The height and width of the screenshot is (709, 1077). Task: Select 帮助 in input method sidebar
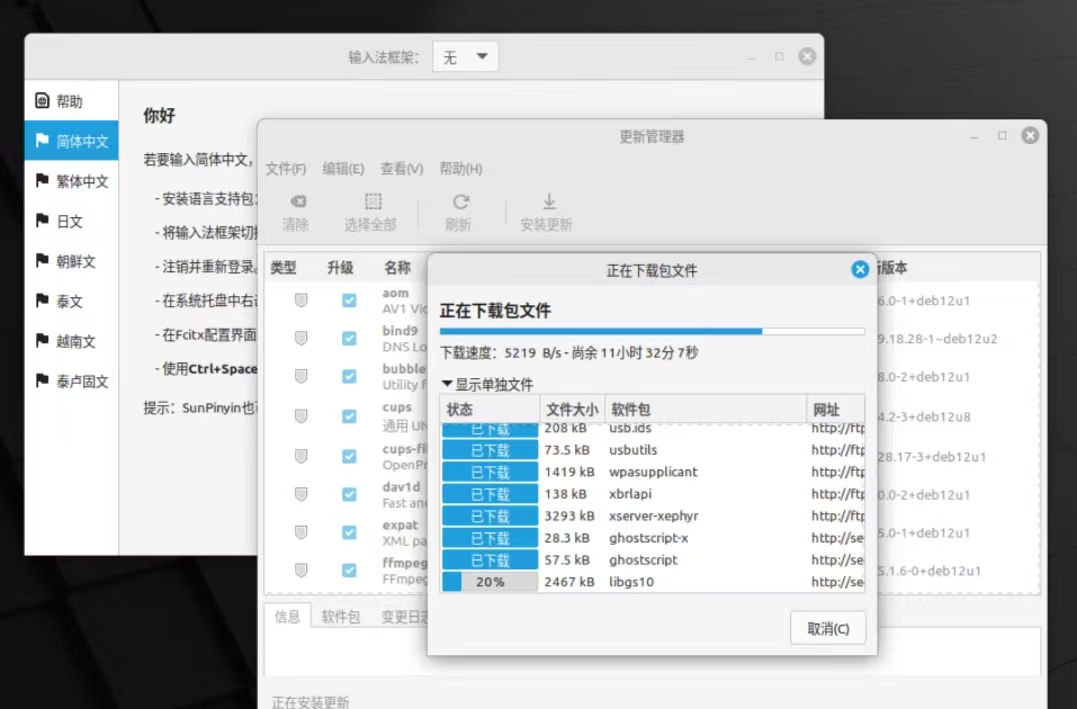(x=71, y=101)
